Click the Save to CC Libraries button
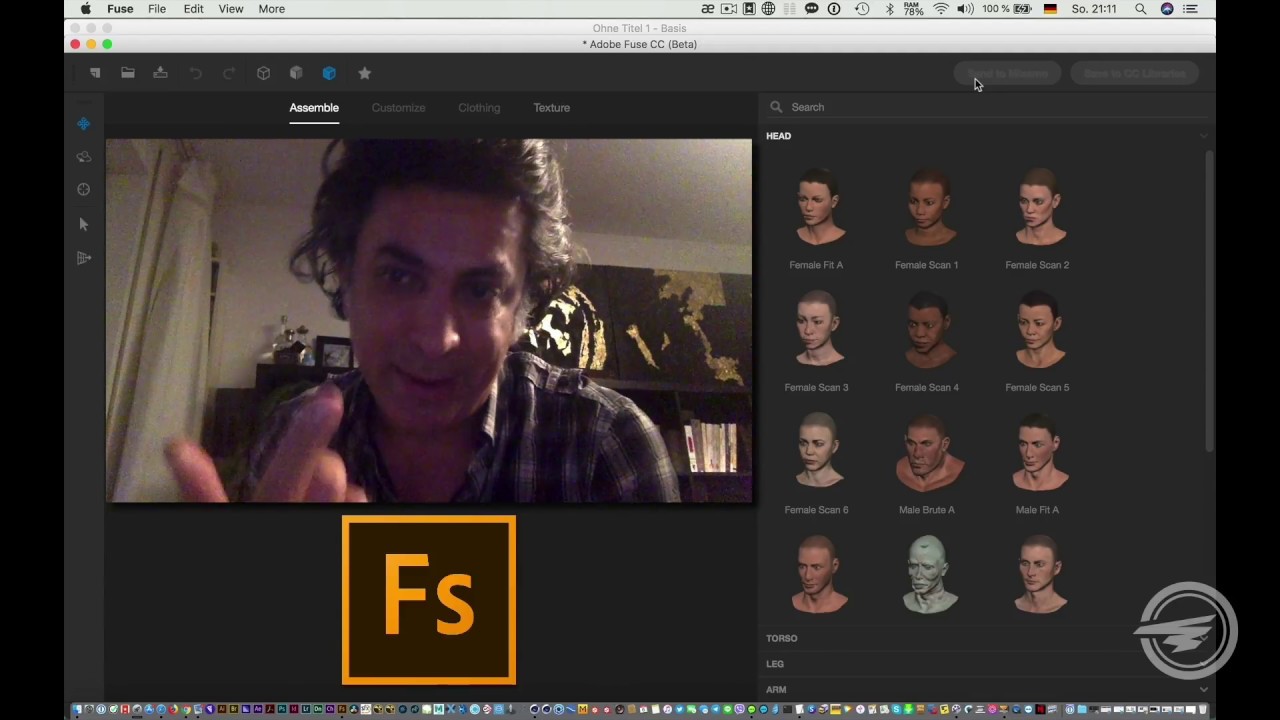 click(1134, 73)
